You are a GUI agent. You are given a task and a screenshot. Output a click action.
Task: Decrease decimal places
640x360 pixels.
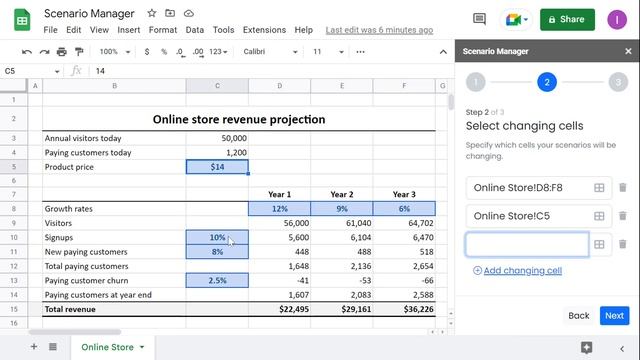[x=180, y=52]
